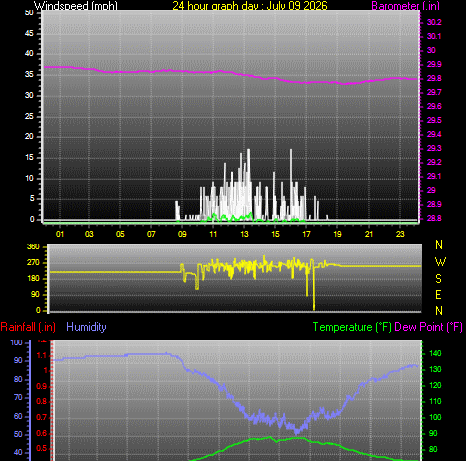The image size is (466, 461).
Task: Click the Barometer (.in) axis title
Action: (x=405, y=6)
